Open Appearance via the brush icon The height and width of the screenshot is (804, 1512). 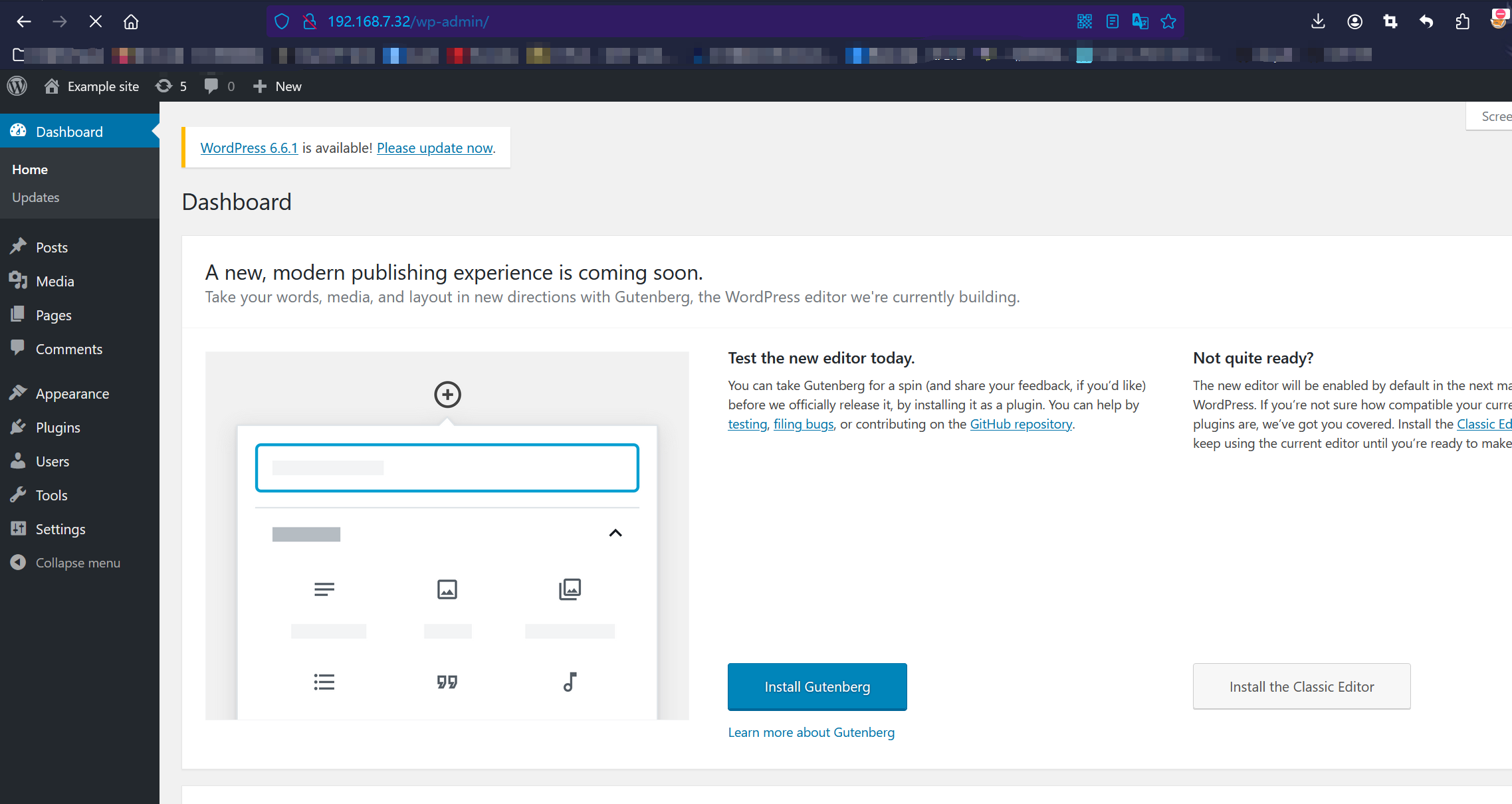click(x=19, y=393)
